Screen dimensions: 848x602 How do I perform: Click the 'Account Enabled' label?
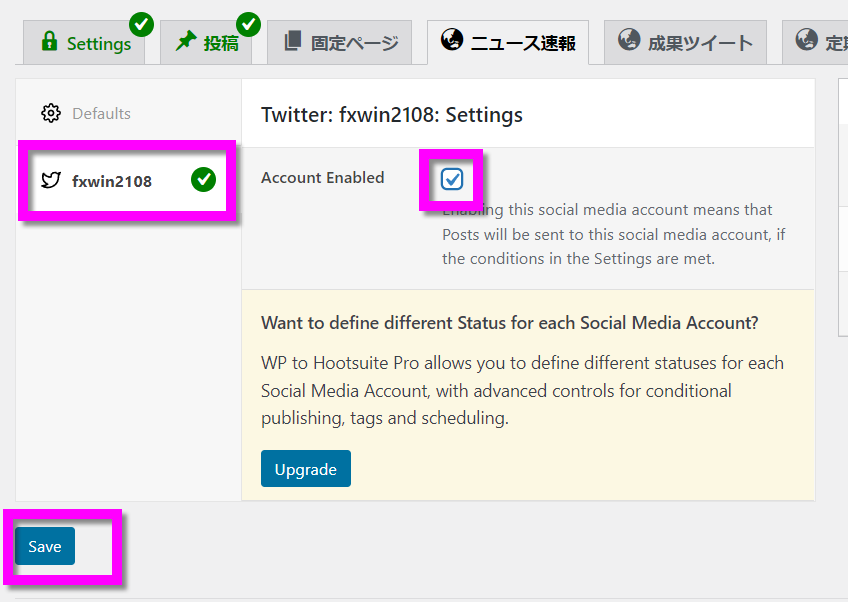(x=322, y=177)
